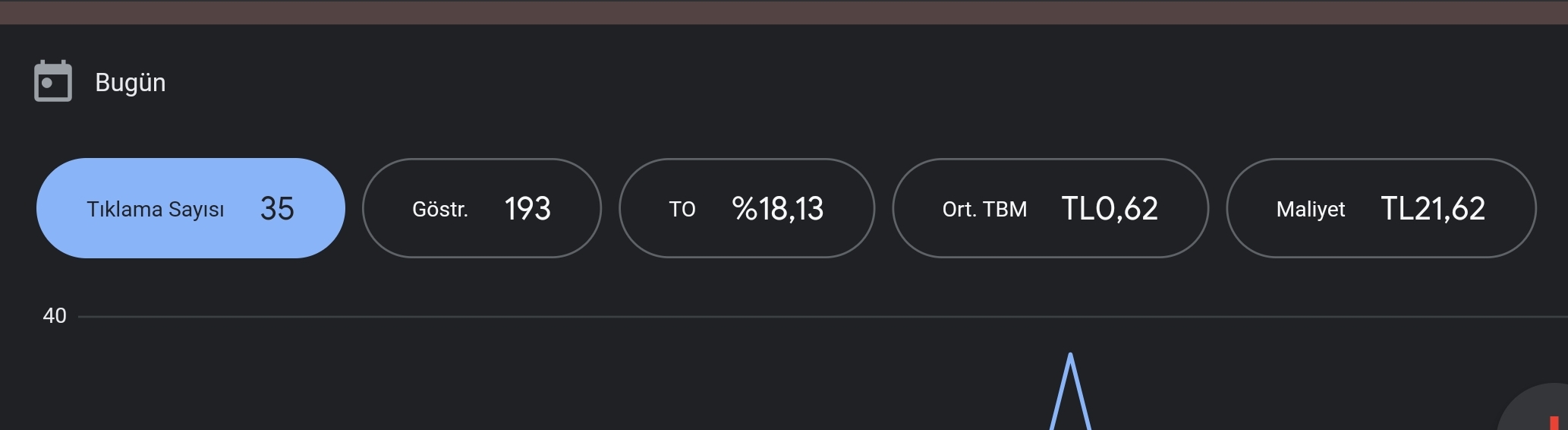Toggle the Göstr. impressions chip
1568x430 pixels.
(x=482, y=208)
